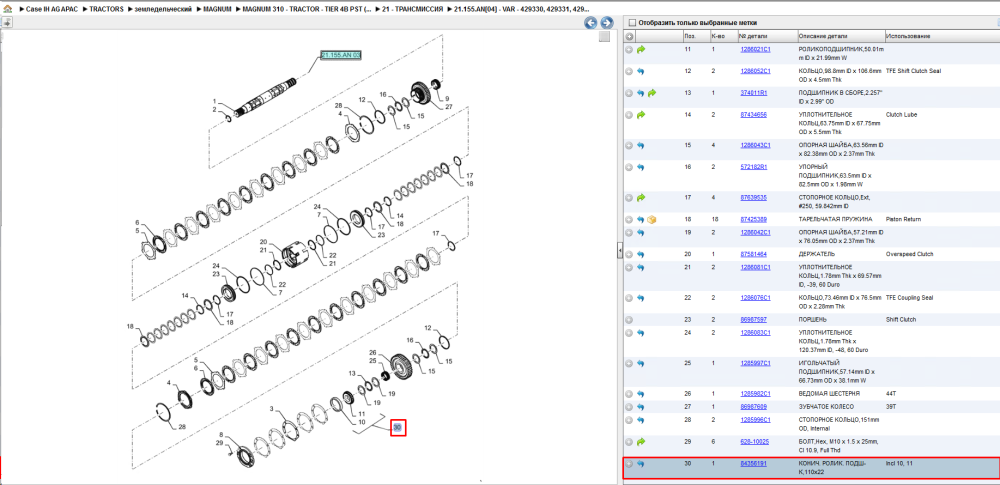Click blue back arrow on row 19

(641, 232)
